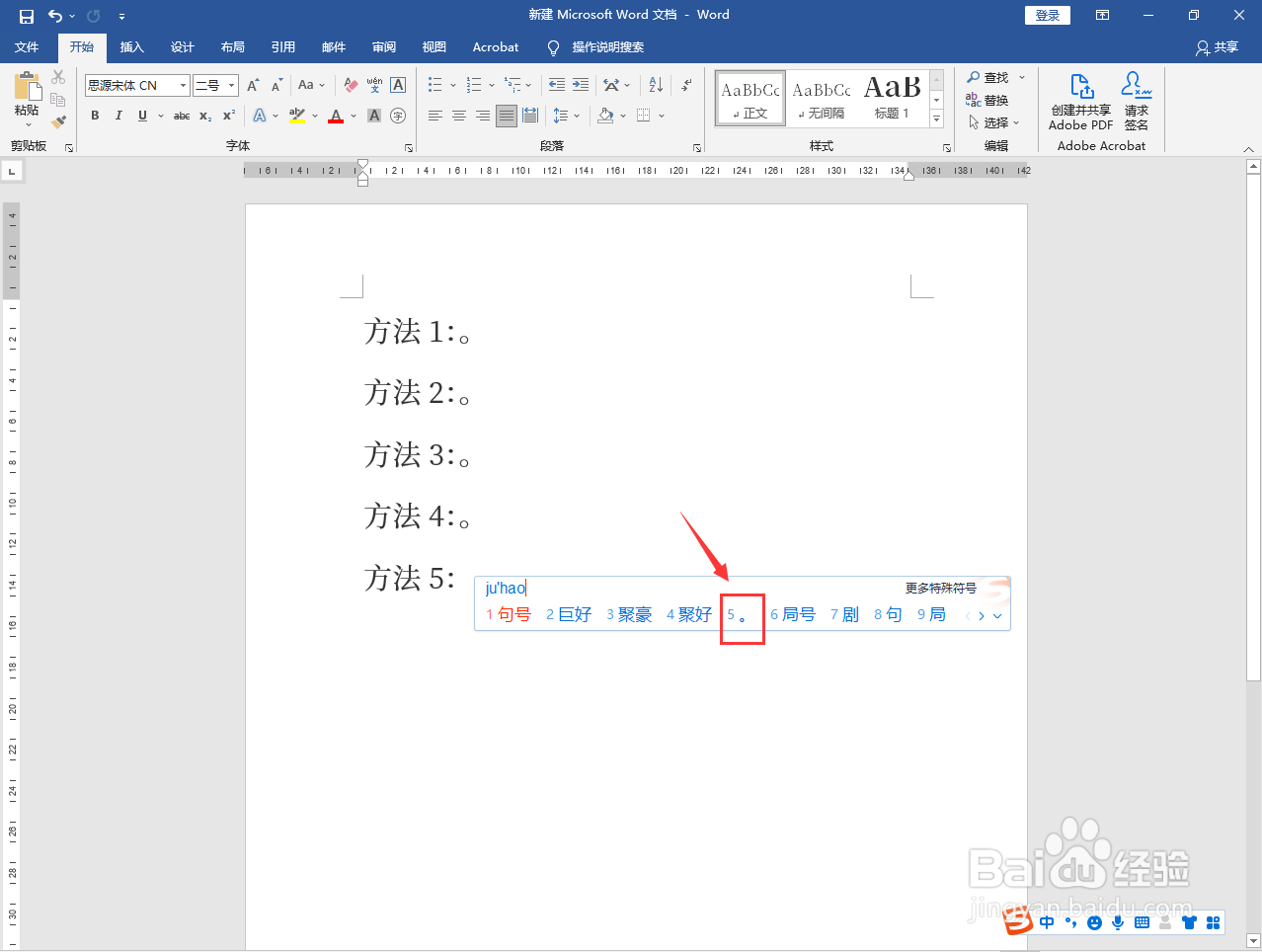1262x952 pixels.
Task: Click the 共享 share button
Action: (1217, 47)
